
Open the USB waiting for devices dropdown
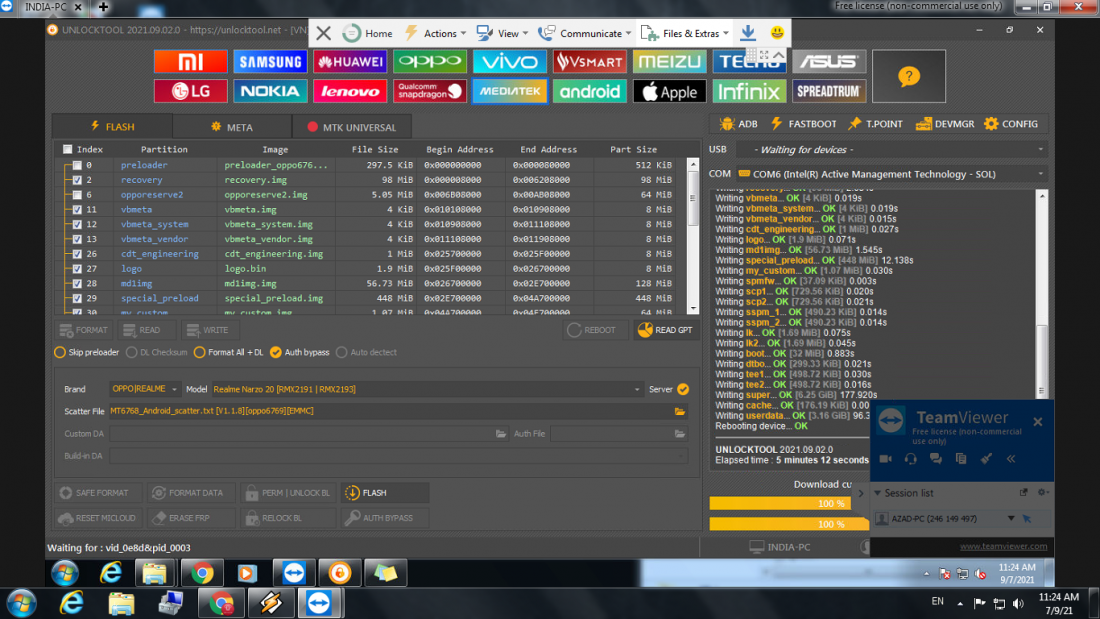894,149
